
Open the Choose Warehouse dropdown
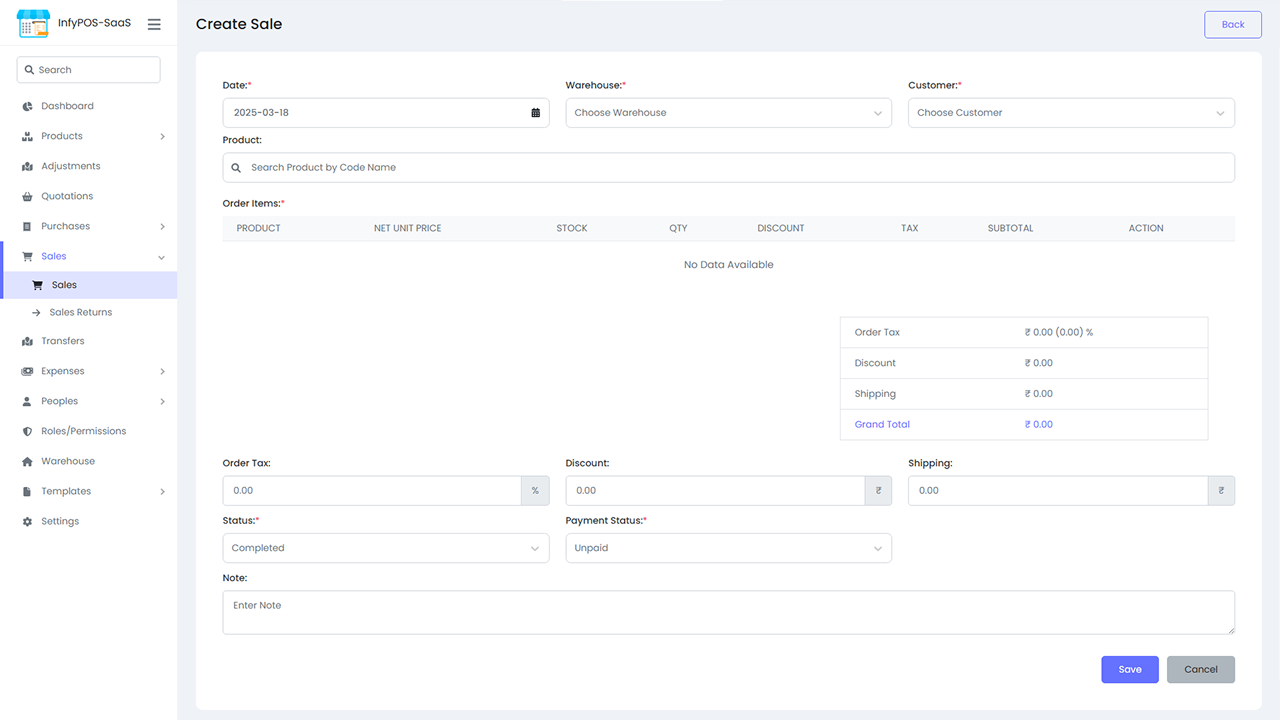point(728,112)
